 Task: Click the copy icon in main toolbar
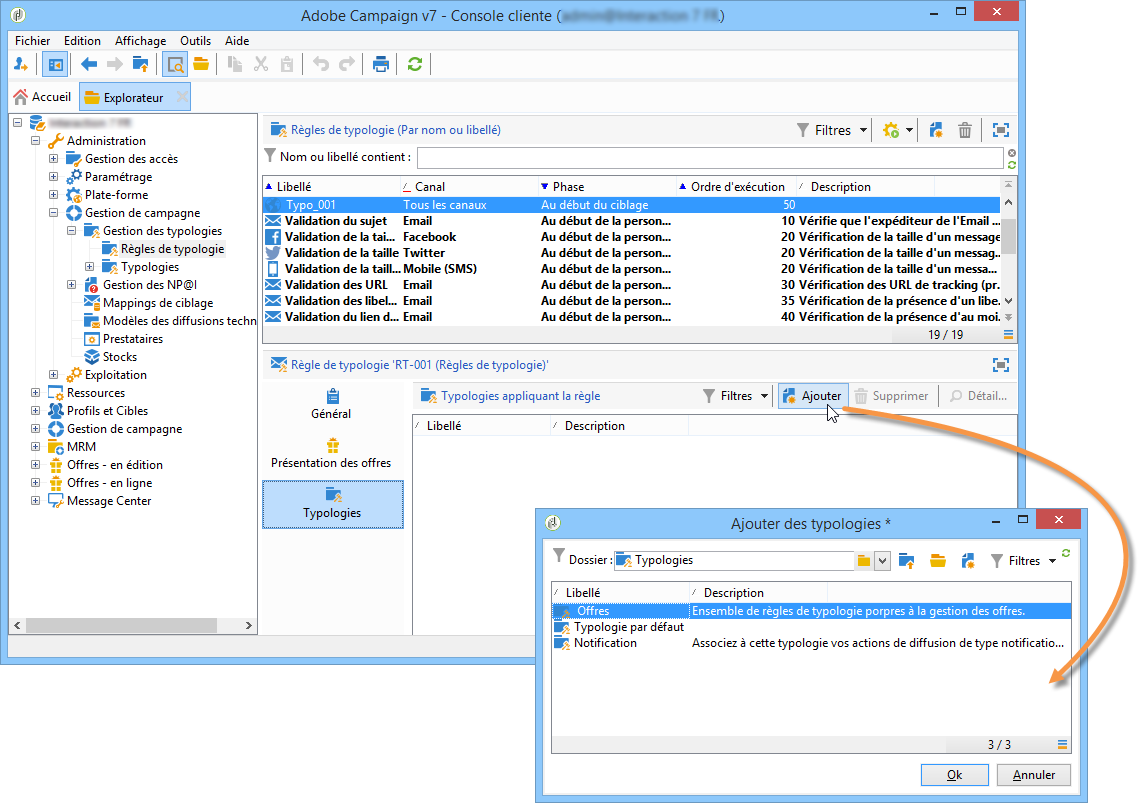pyautogui.click(x=235, y=65)
